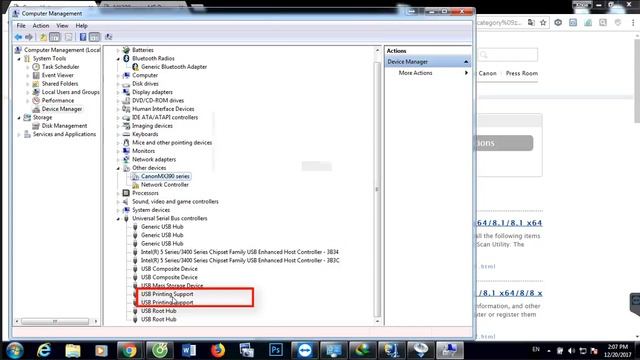Click the bookmark star in Chrome
This screenshot has height=360, width=640.
(543, 23)
